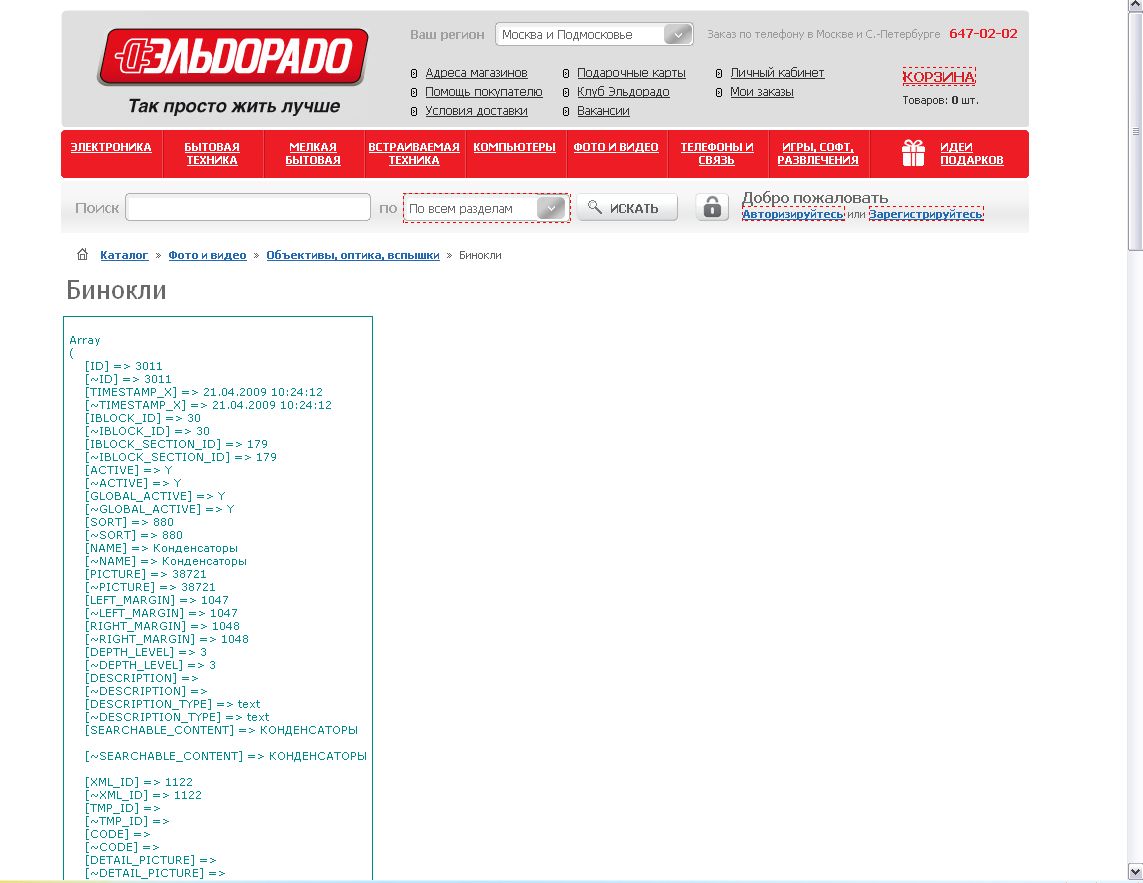This screenshot has width=1143, height=883.
Task: Click the vertical scrollbar thumb
Action: click(1135, 132)
